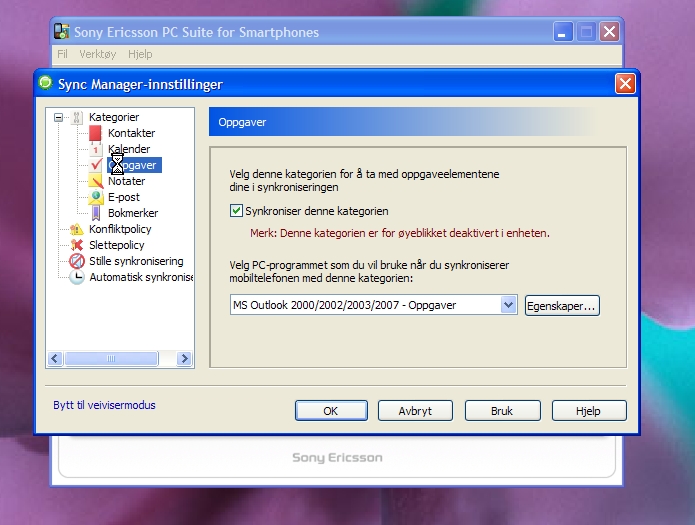Select Oppgaver in the category tree

pyautogui.click(x=134, y=165)
